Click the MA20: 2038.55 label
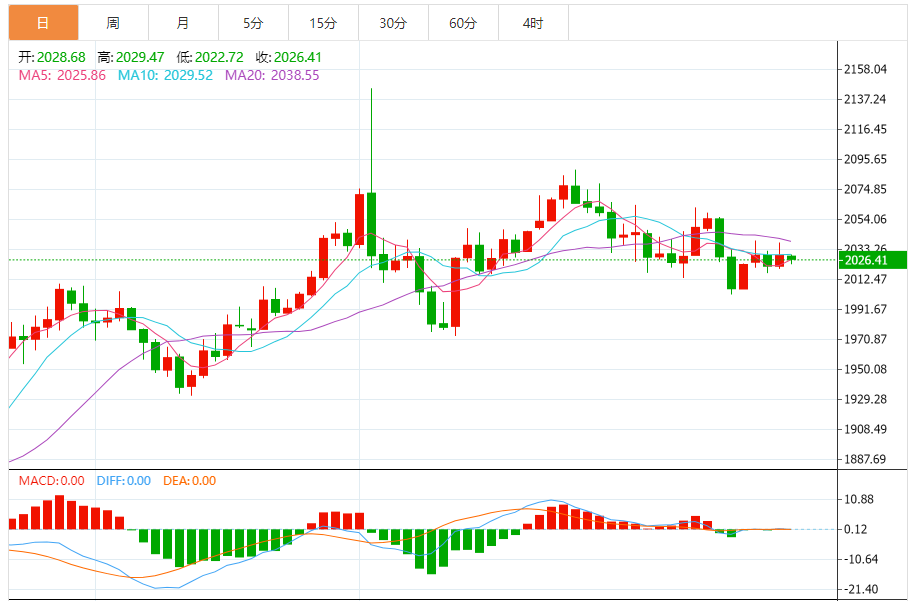The height and width of the screenshot is (601, 916). (x=272, y=75)
